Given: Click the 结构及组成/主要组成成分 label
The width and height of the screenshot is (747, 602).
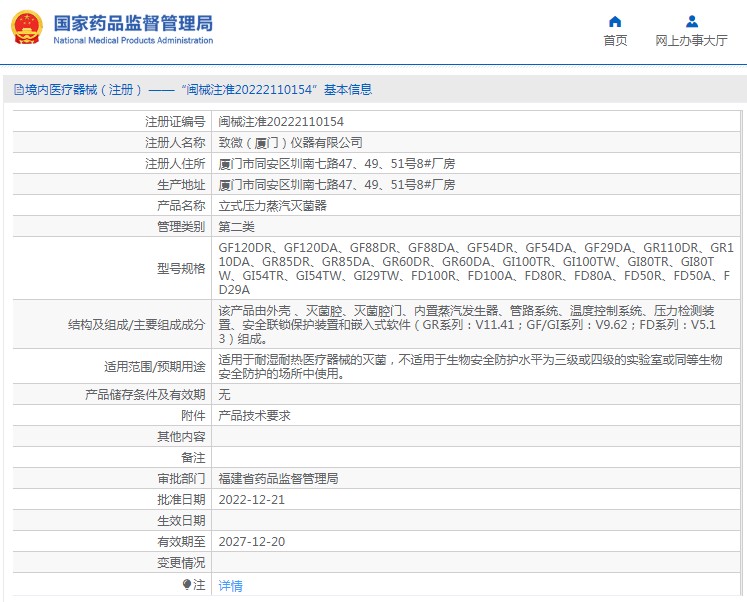Looking at the screenshot, I should (137, 325).
